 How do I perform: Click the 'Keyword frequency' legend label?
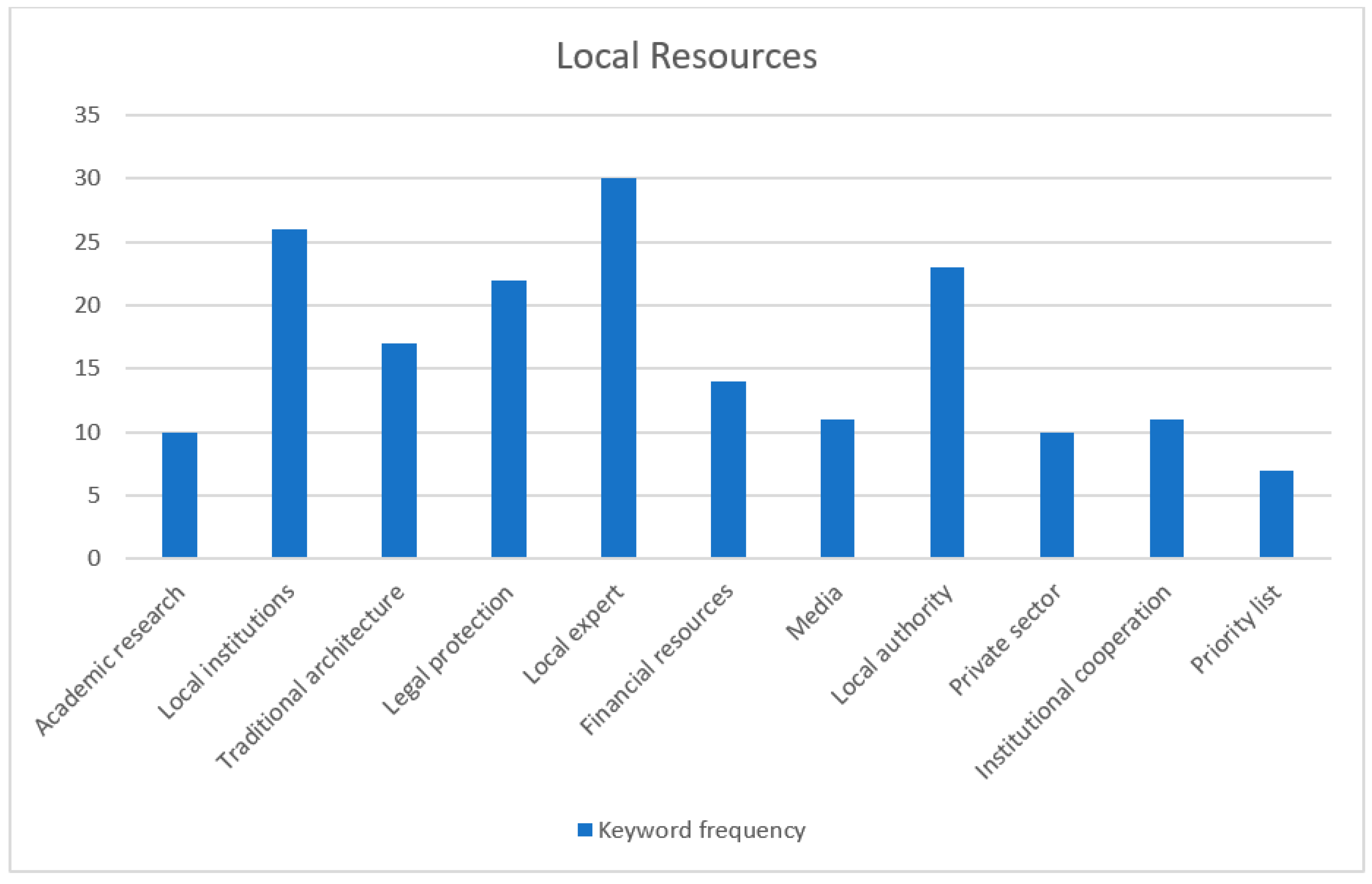tap(702, 831)
